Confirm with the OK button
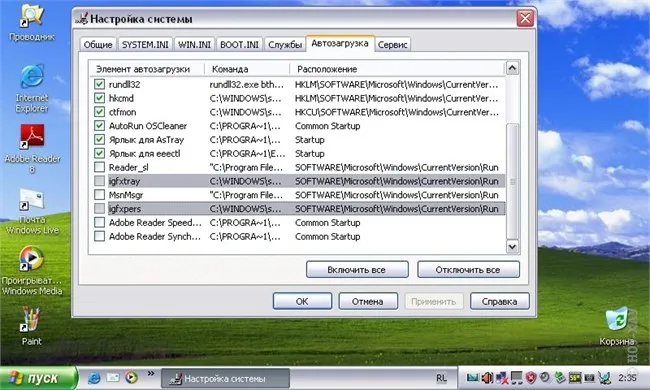Viewport: 650px width, 390px height. [302, 301]
